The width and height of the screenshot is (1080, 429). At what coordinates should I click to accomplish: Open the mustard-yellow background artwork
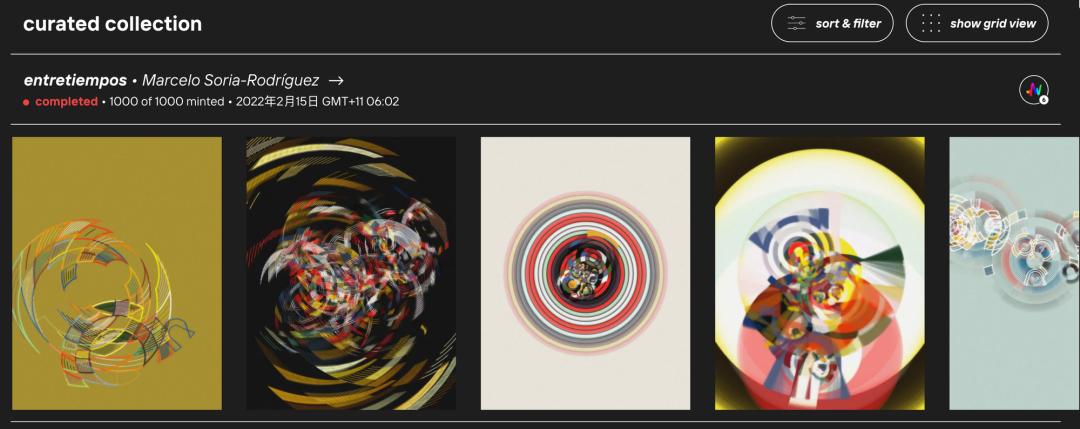[117, 273]
